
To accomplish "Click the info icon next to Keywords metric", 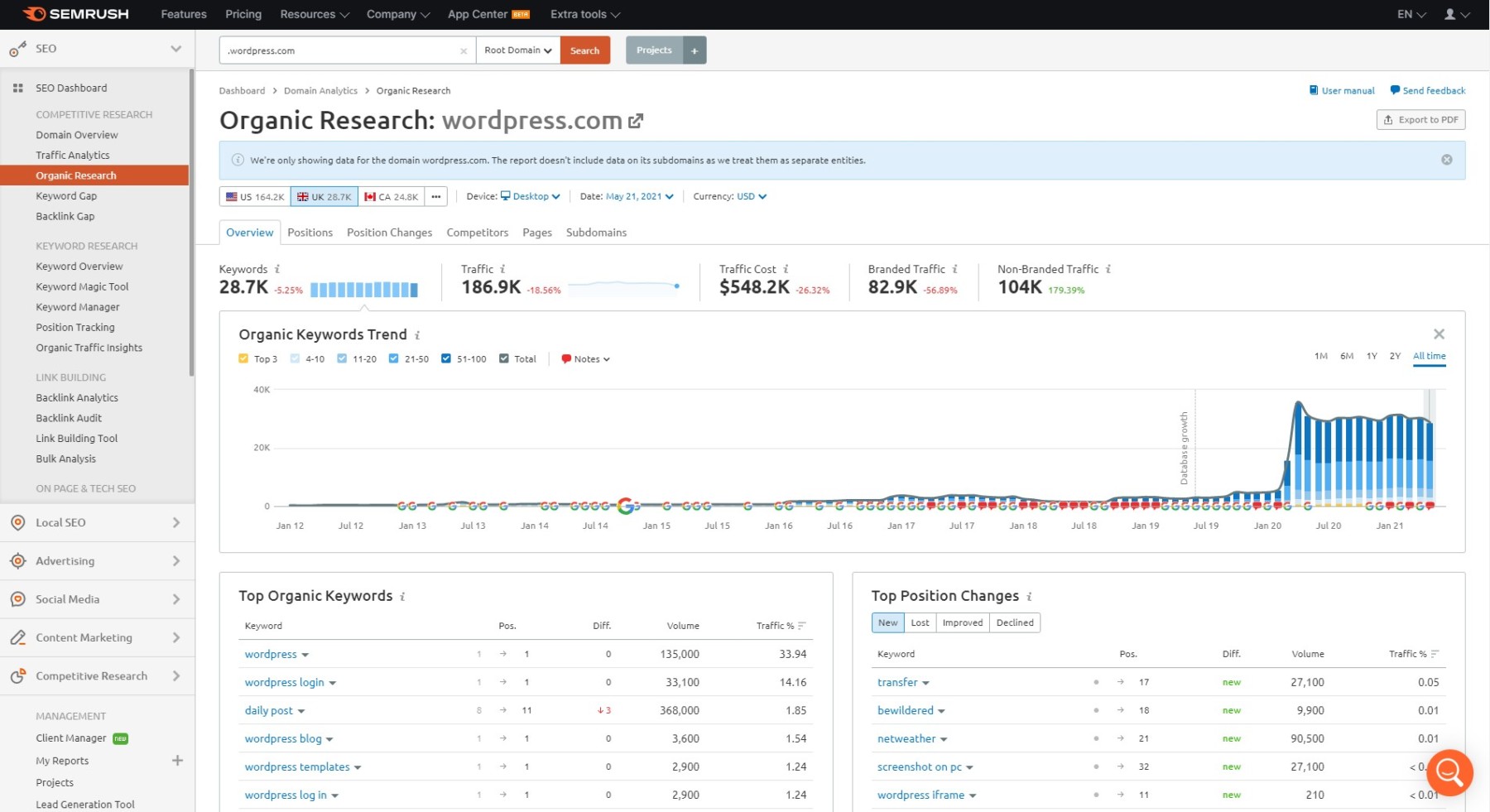I will click(x=277, y=269).
